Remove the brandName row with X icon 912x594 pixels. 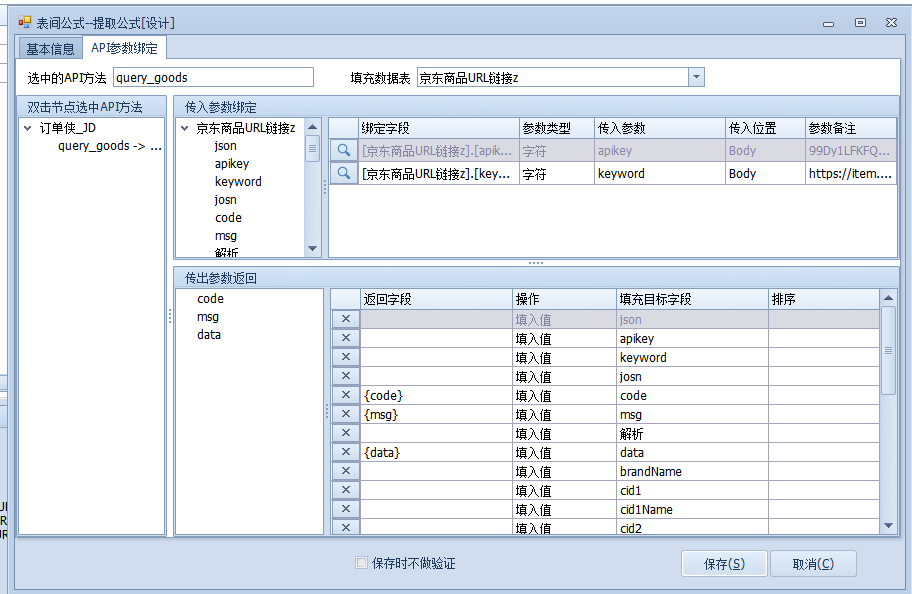(345, 472)
